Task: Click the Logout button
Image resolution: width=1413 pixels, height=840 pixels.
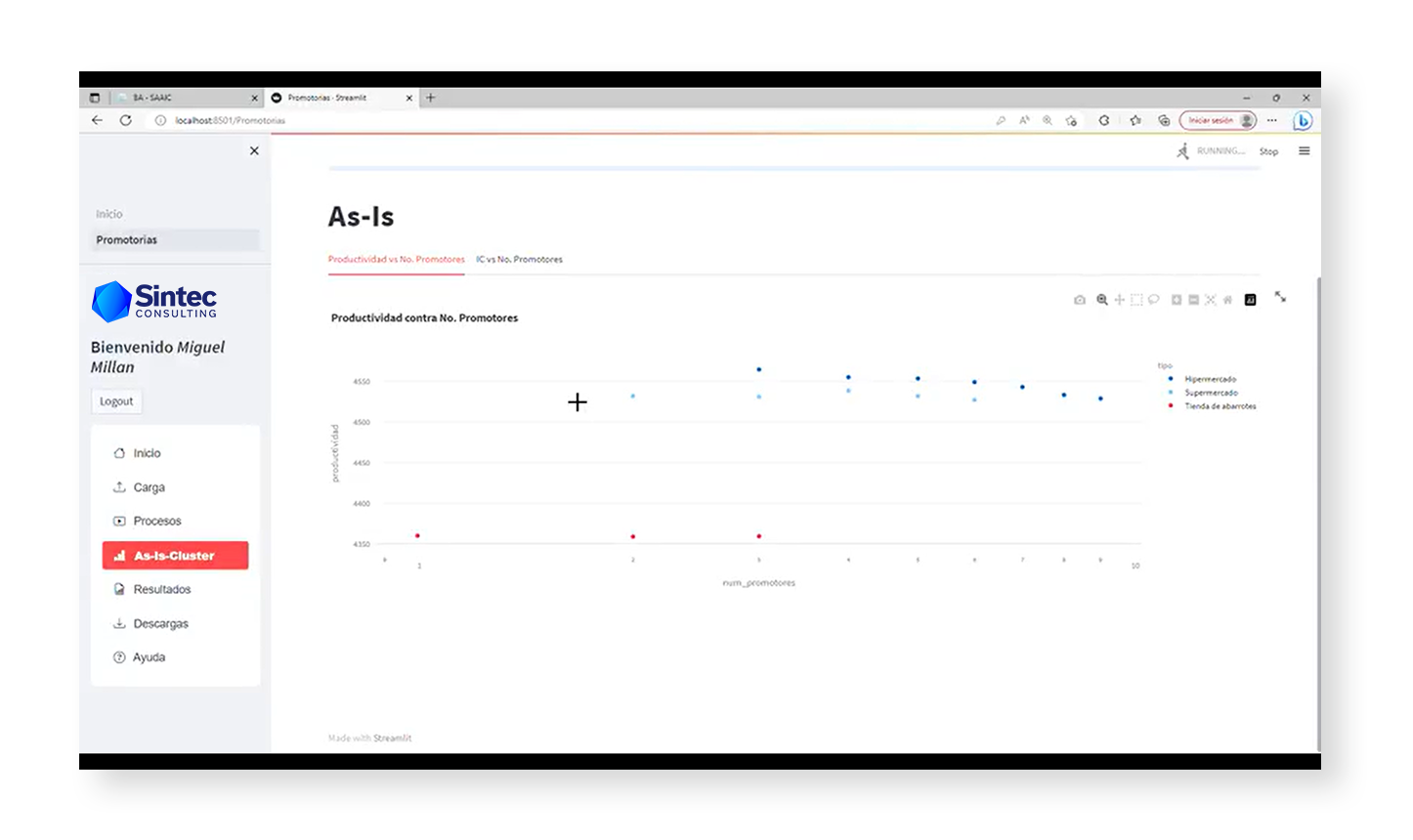Action: [116, 401]
